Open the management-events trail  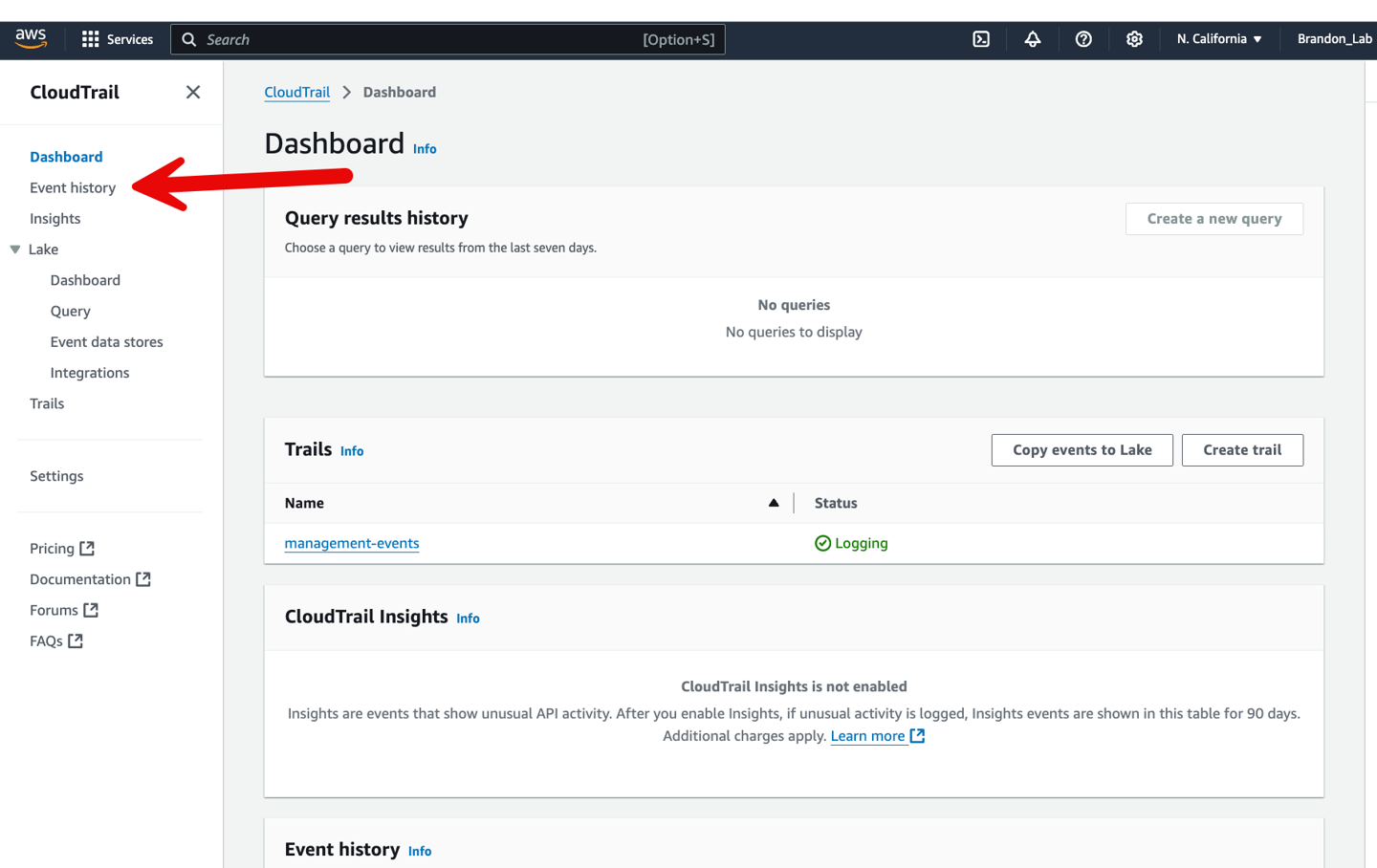click(352, 543)
